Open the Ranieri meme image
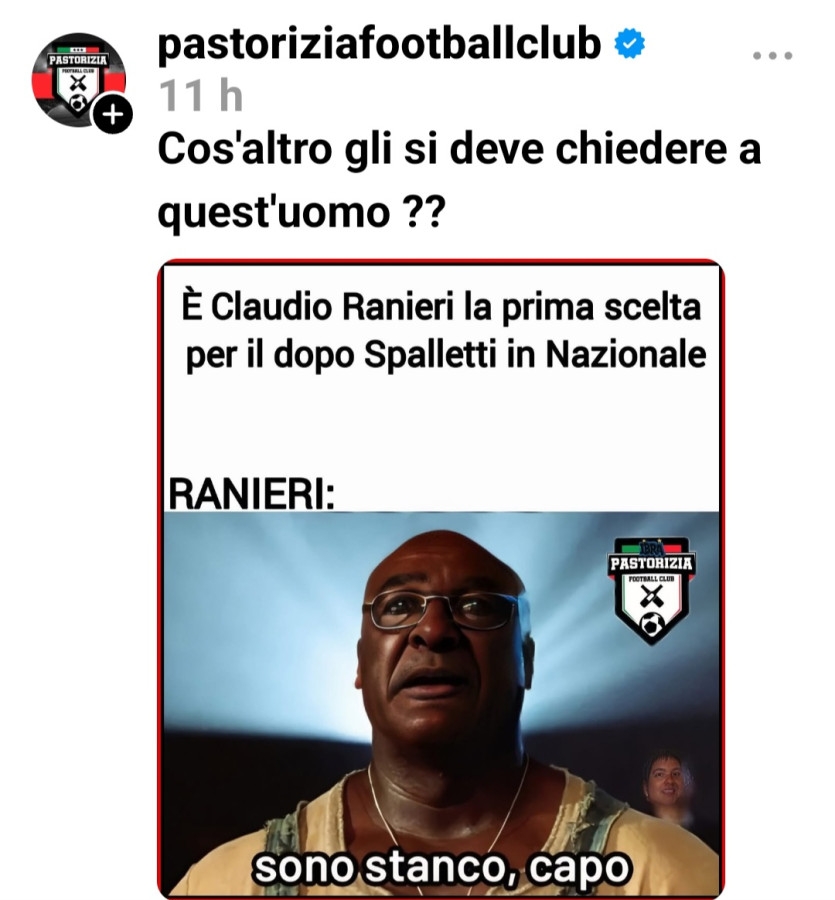 point(441,579)
